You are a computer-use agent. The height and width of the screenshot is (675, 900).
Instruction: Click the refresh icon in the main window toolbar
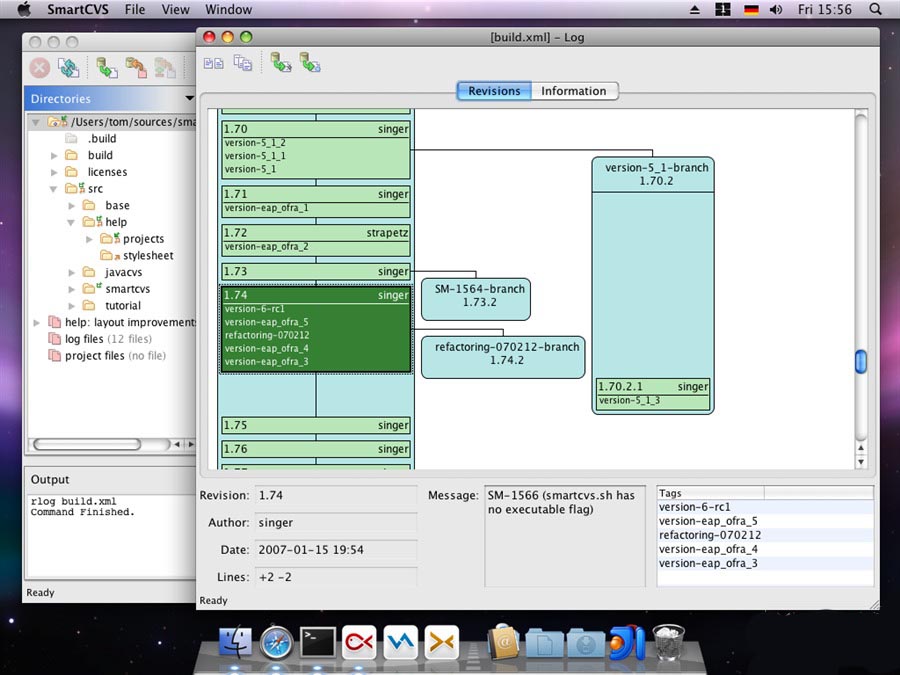(68, 68)
